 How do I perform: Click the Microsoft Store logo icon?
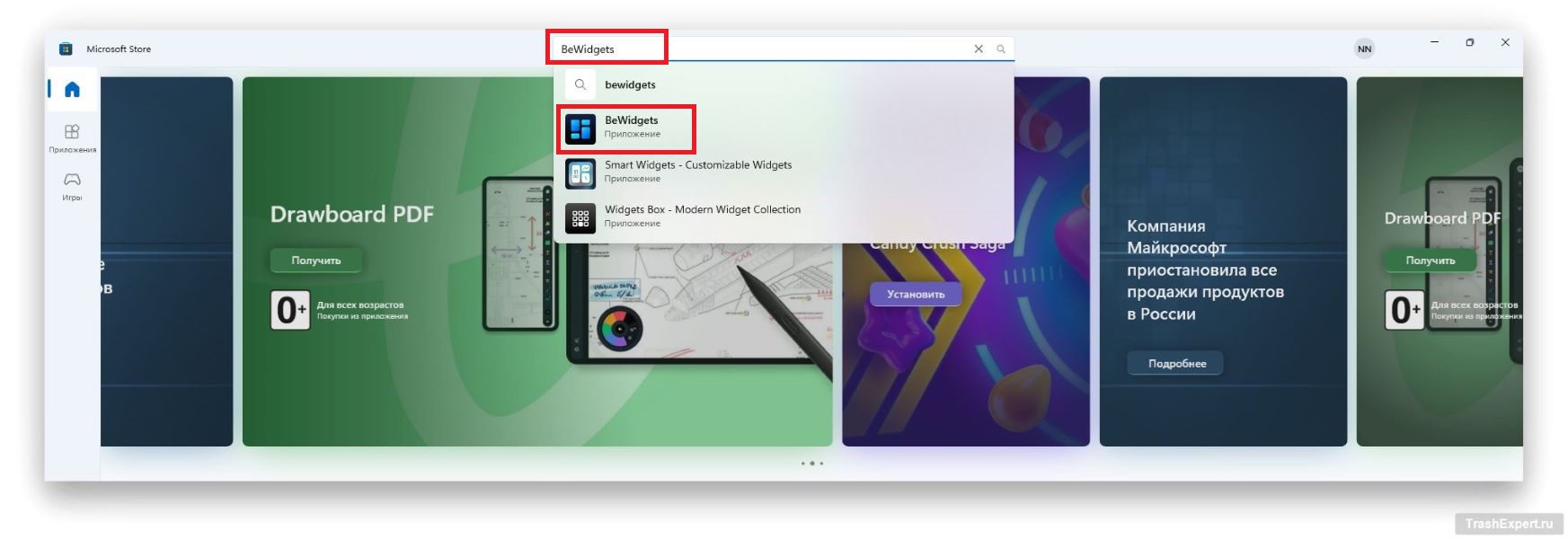click(x=66, y=49)
